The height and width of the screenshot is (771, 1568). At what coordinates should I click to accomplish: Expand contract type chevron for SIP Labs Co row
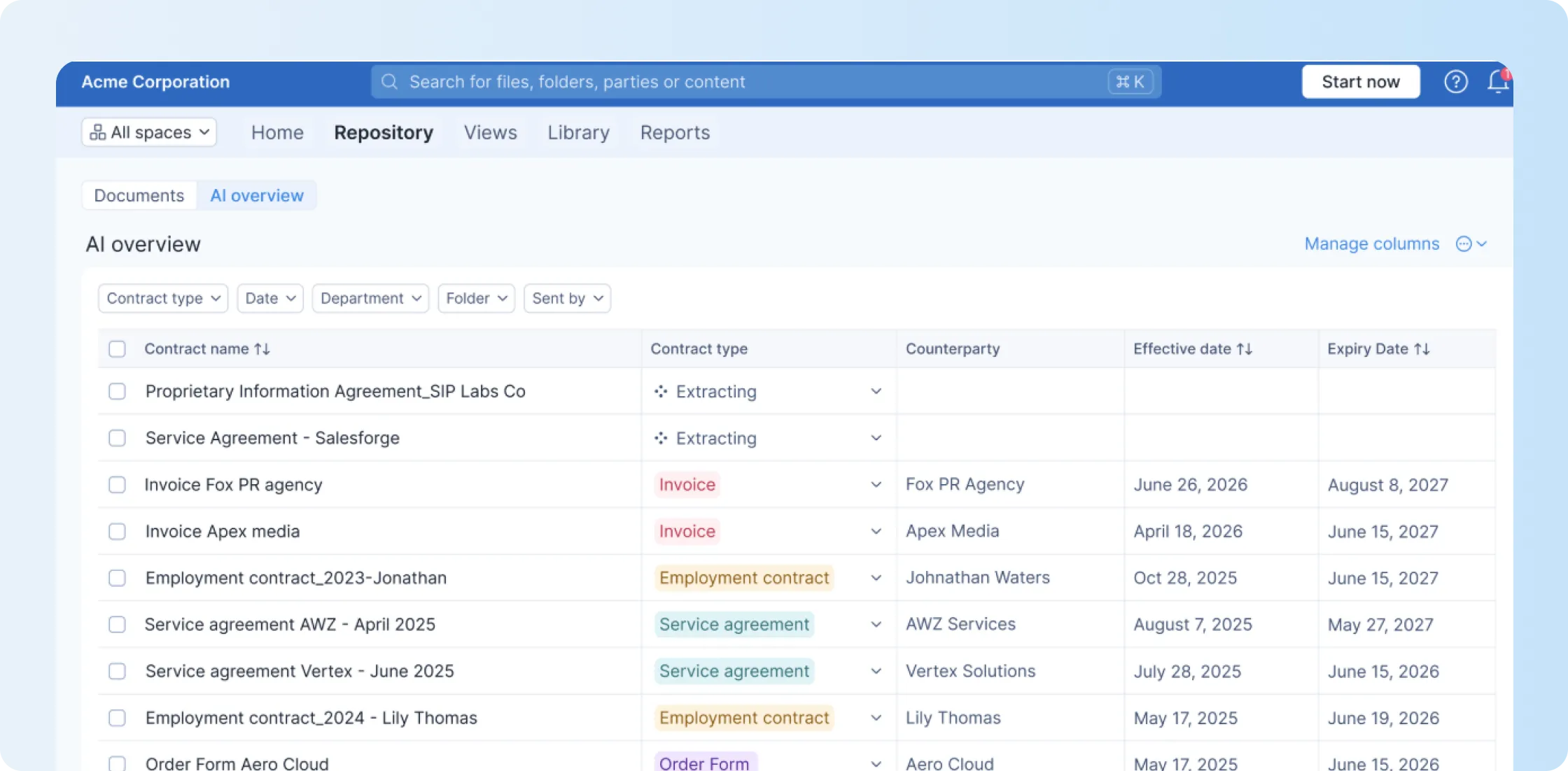[876, 391]
